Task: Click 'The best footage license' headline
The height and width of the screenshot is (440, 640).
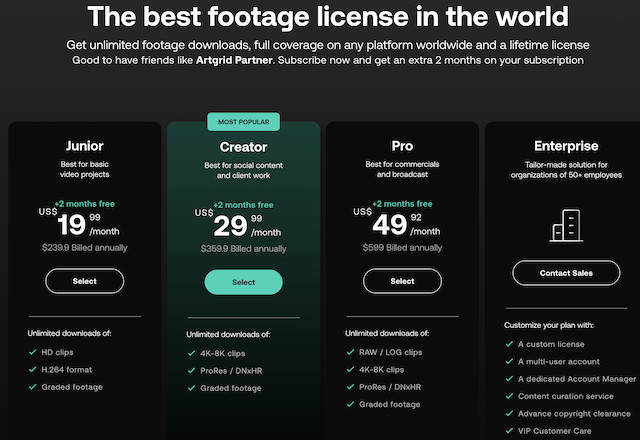Action: pyautogui.click(x=328, y=17)
